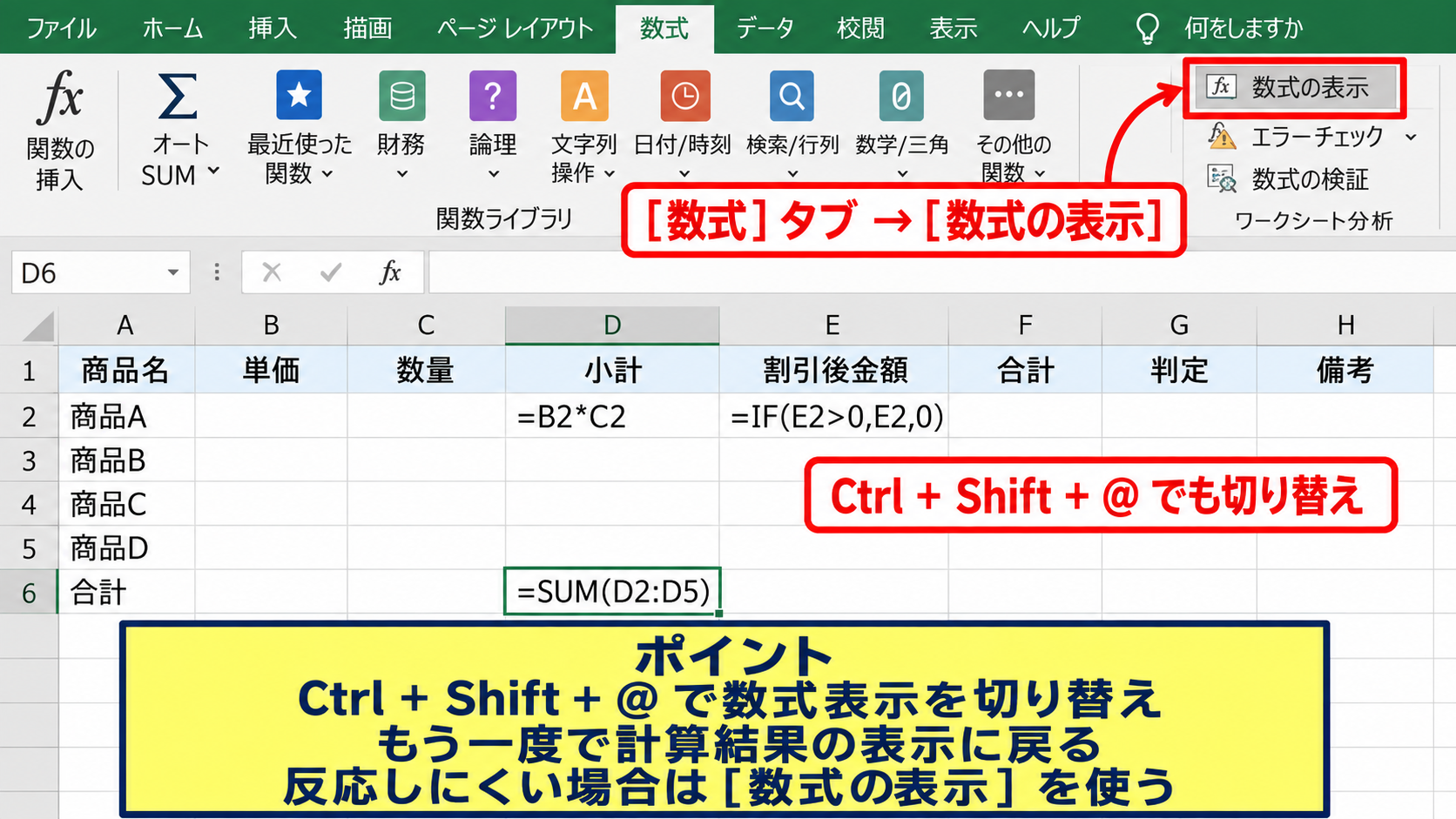Select column D header
The height and width of the screenshot is (819, 1456).
[x=612, y=326]
